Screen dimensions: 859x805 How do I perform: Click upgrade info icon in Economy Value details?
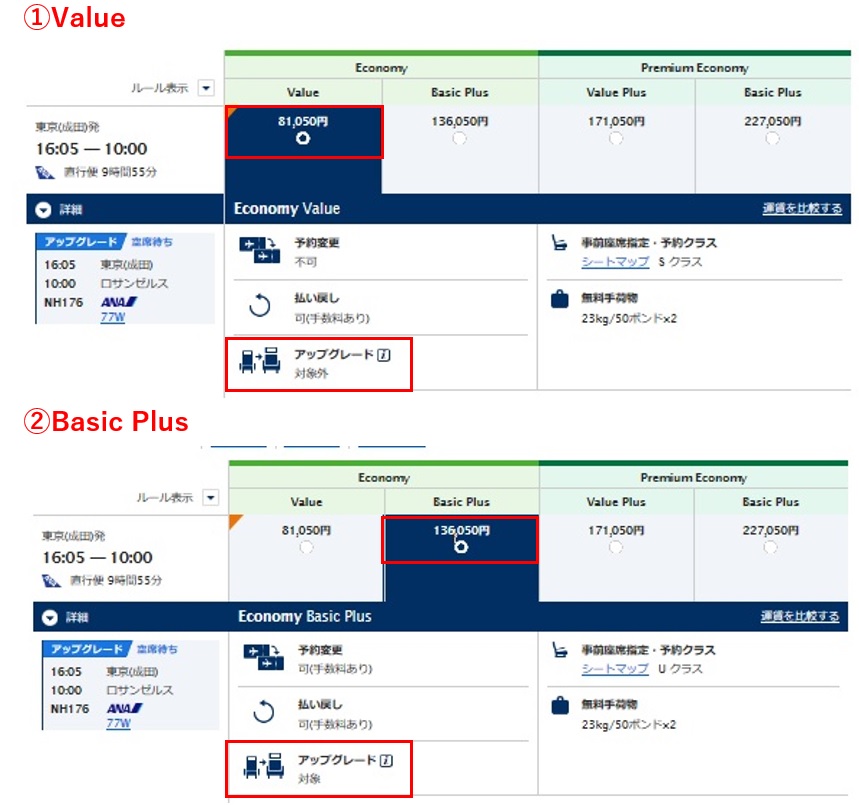pos(384,355)
